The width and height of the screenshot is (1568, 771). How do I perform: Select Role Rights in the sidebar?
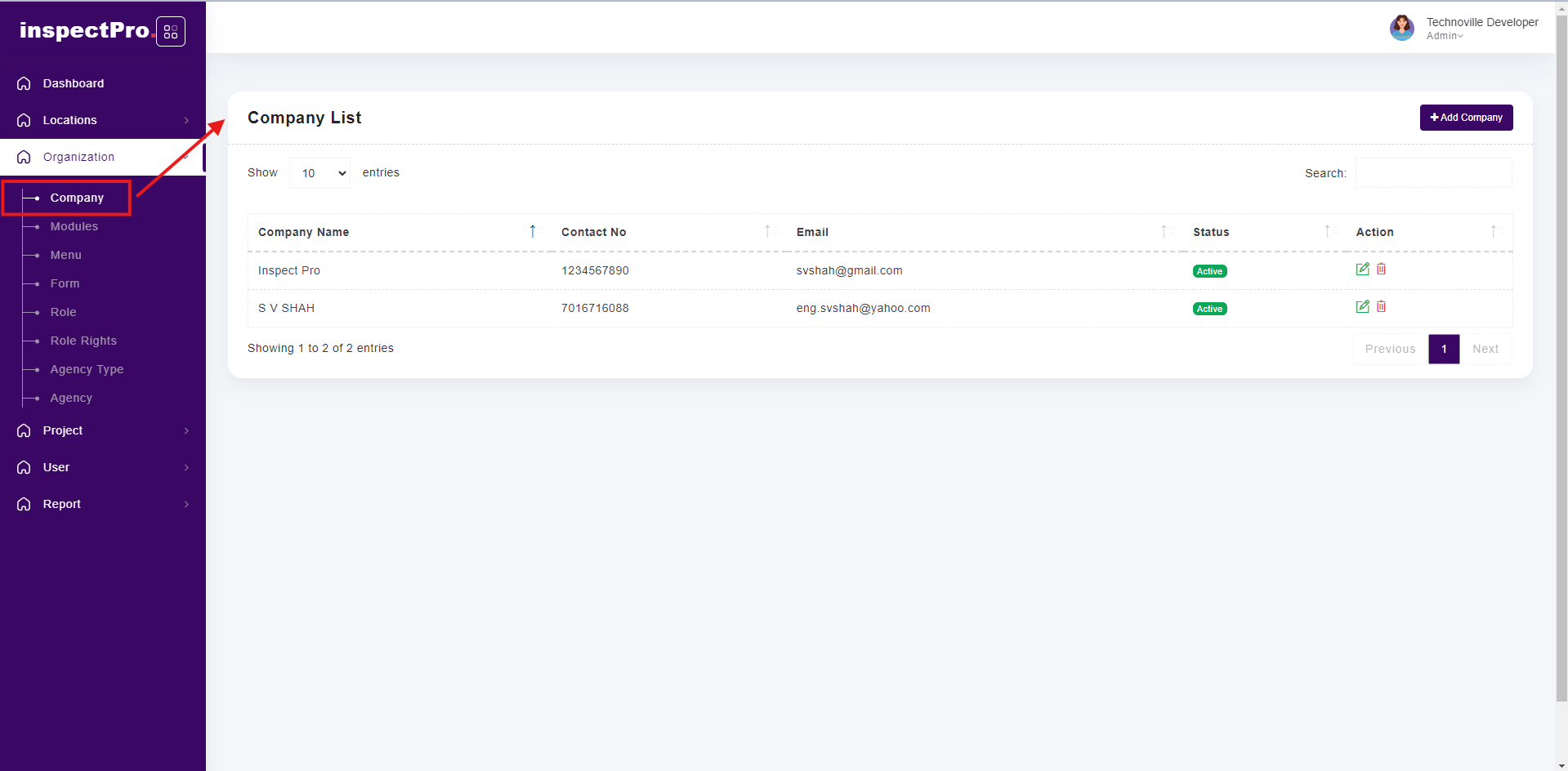[x=83, y=341]
